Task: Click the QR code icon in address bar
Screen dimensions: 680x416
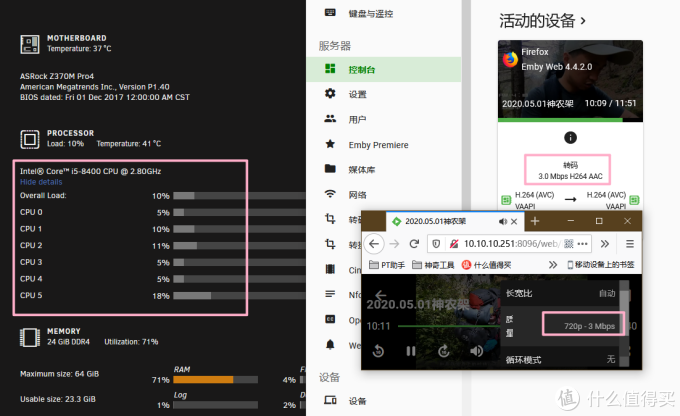Action: [x=569, y=244]
